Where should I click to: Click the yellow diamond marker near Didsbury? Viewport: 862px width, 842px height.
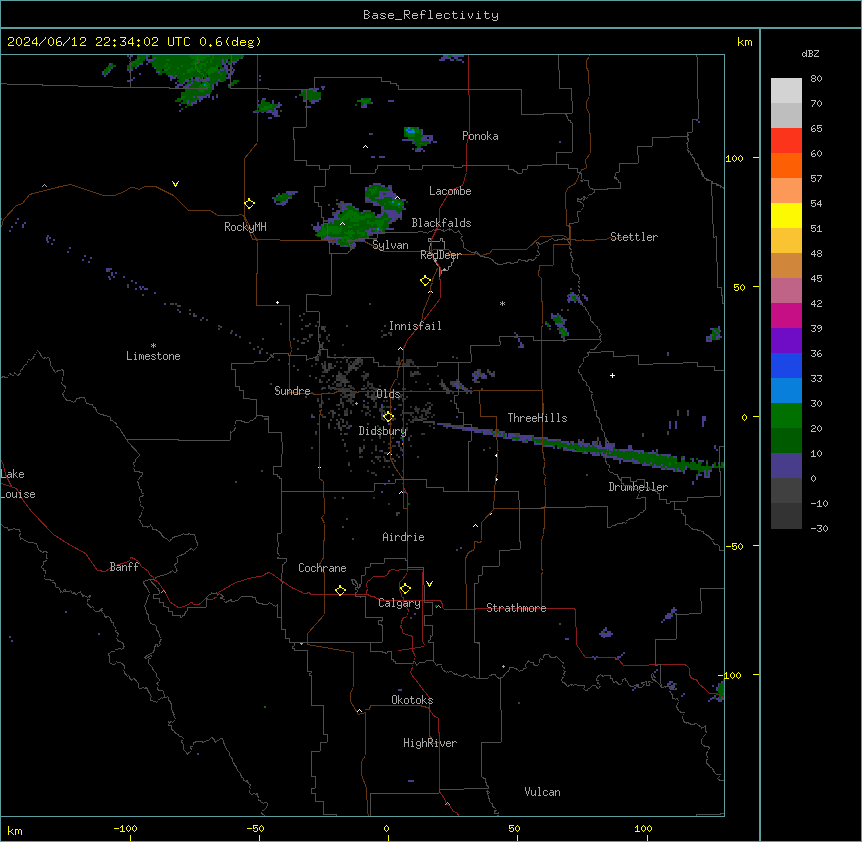(x=388, y=417)
